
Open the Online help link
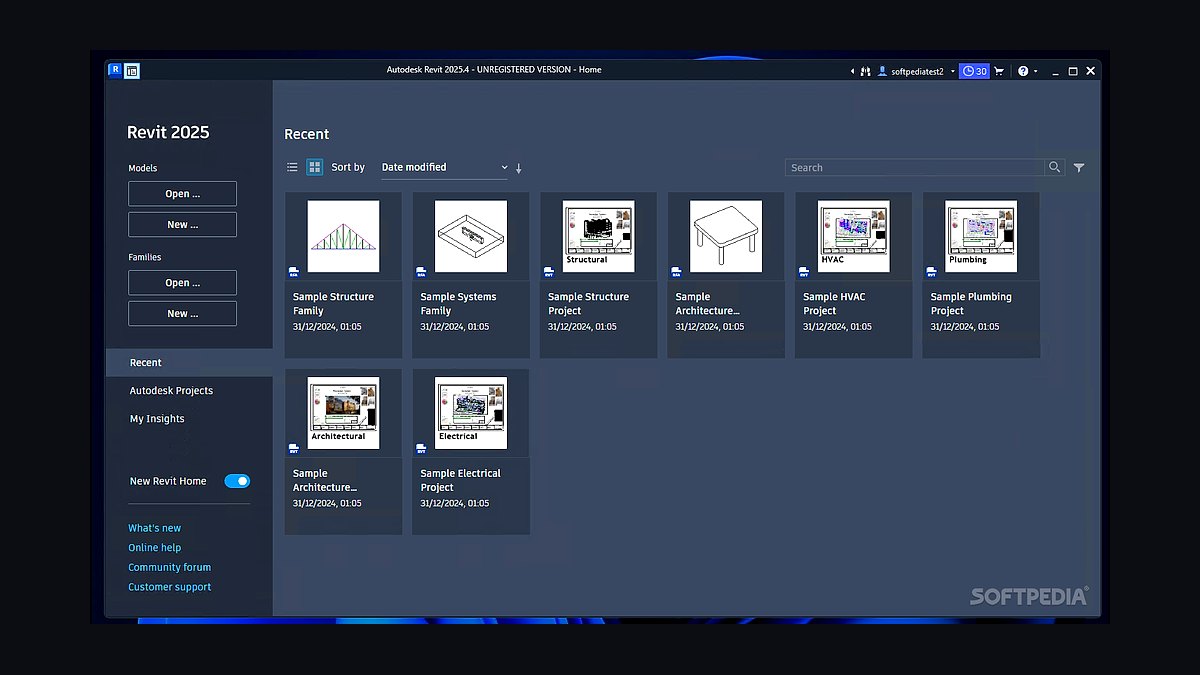coord(155,548)
